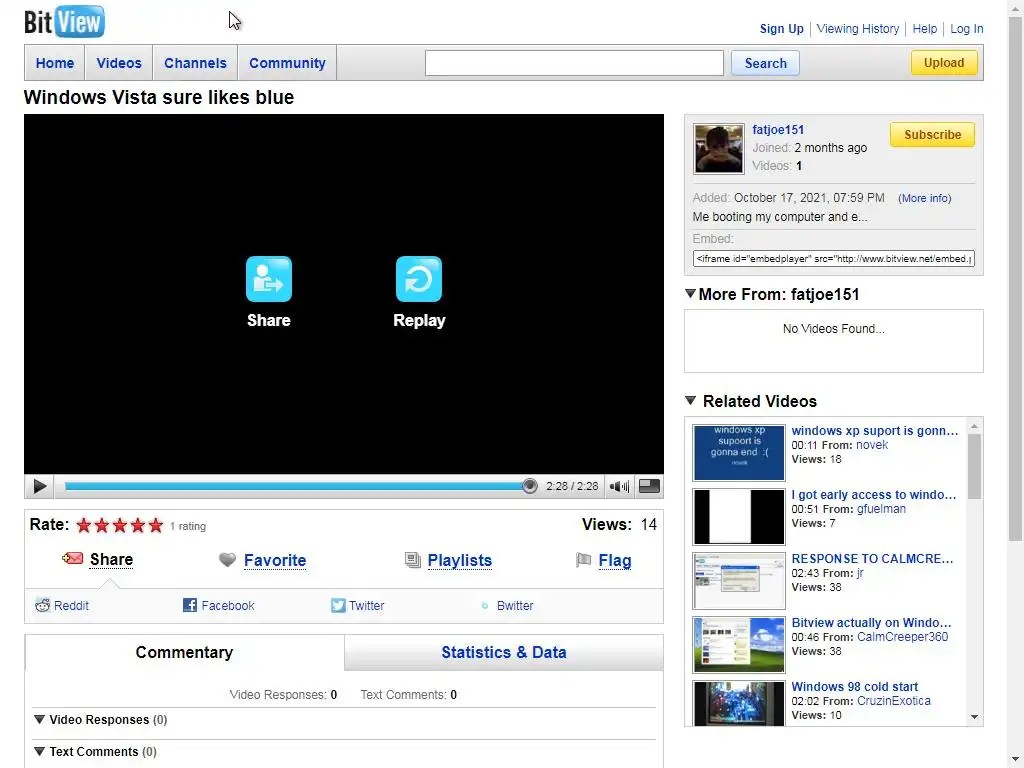The width and height of the screenshot is (1024, 768).
Task: Click the Bwitter small icon
Action: [x=485, y=605]
